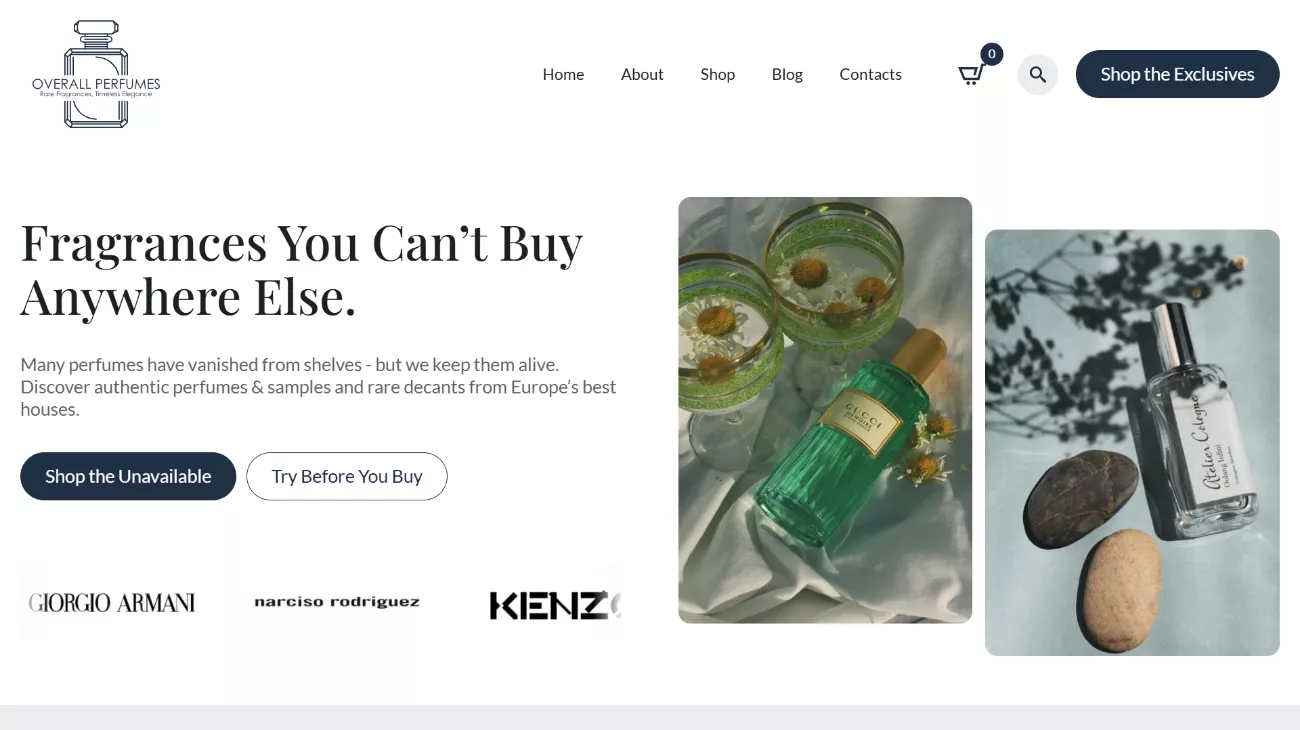Image resolution: width=1300 pixels, height=730 pixels.
Task: Click the cart item count badge
Action: pyautogui.click(x=991, y=54)
